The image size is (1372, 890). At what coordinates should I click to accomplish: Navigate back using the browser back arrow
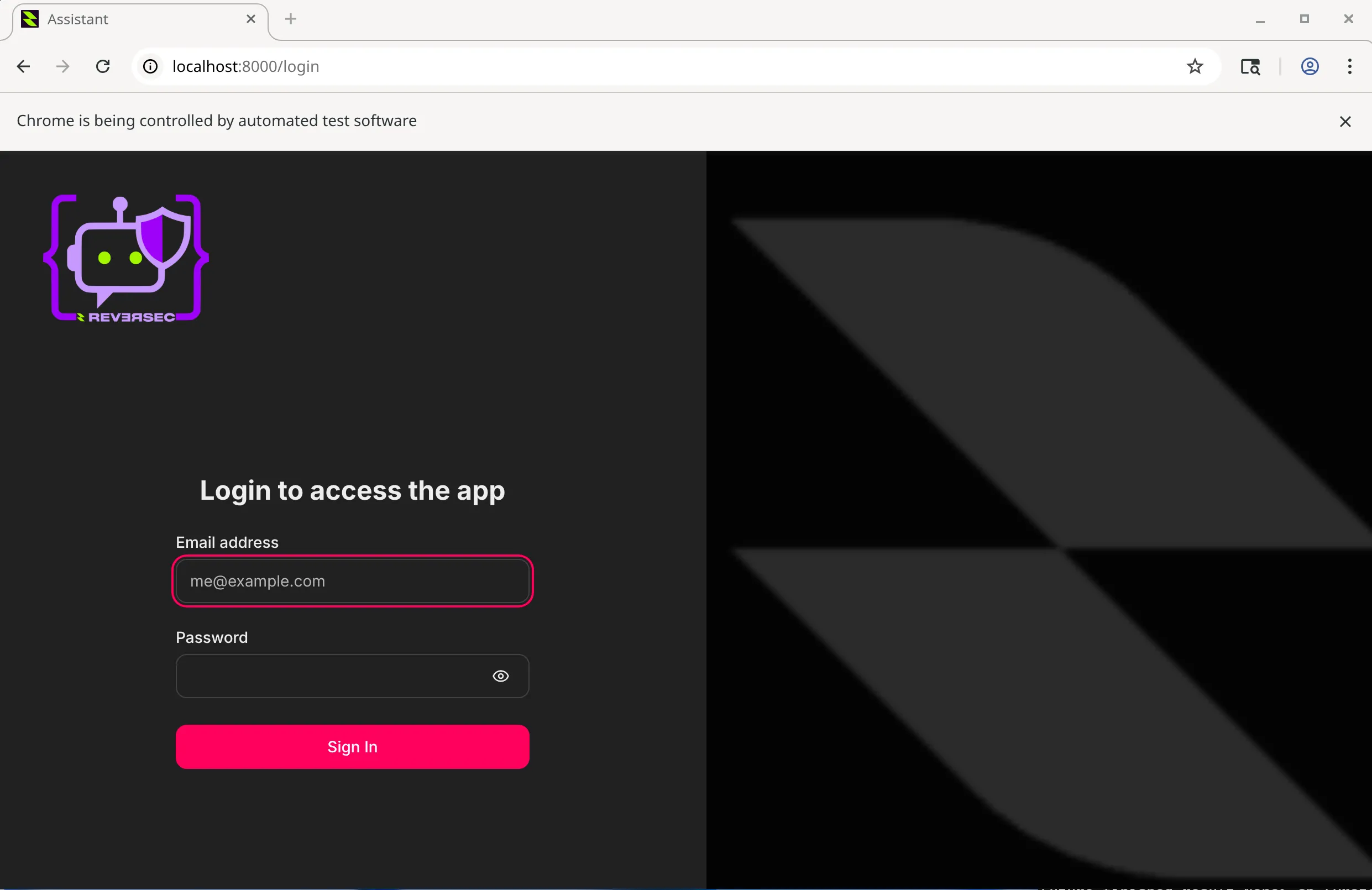point(23,66)
